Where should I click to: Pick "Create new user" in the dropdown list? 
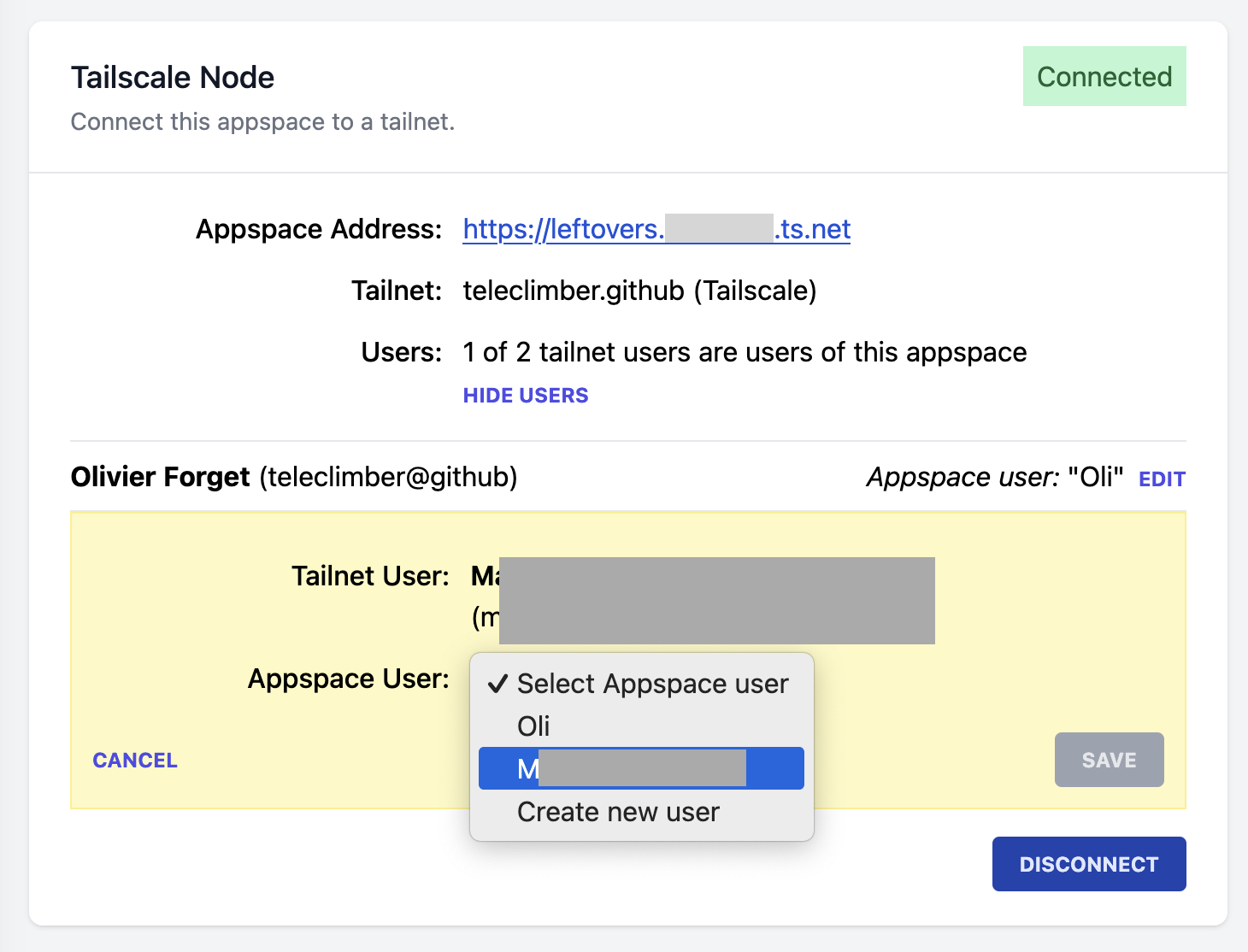click(x=618, y=812)
